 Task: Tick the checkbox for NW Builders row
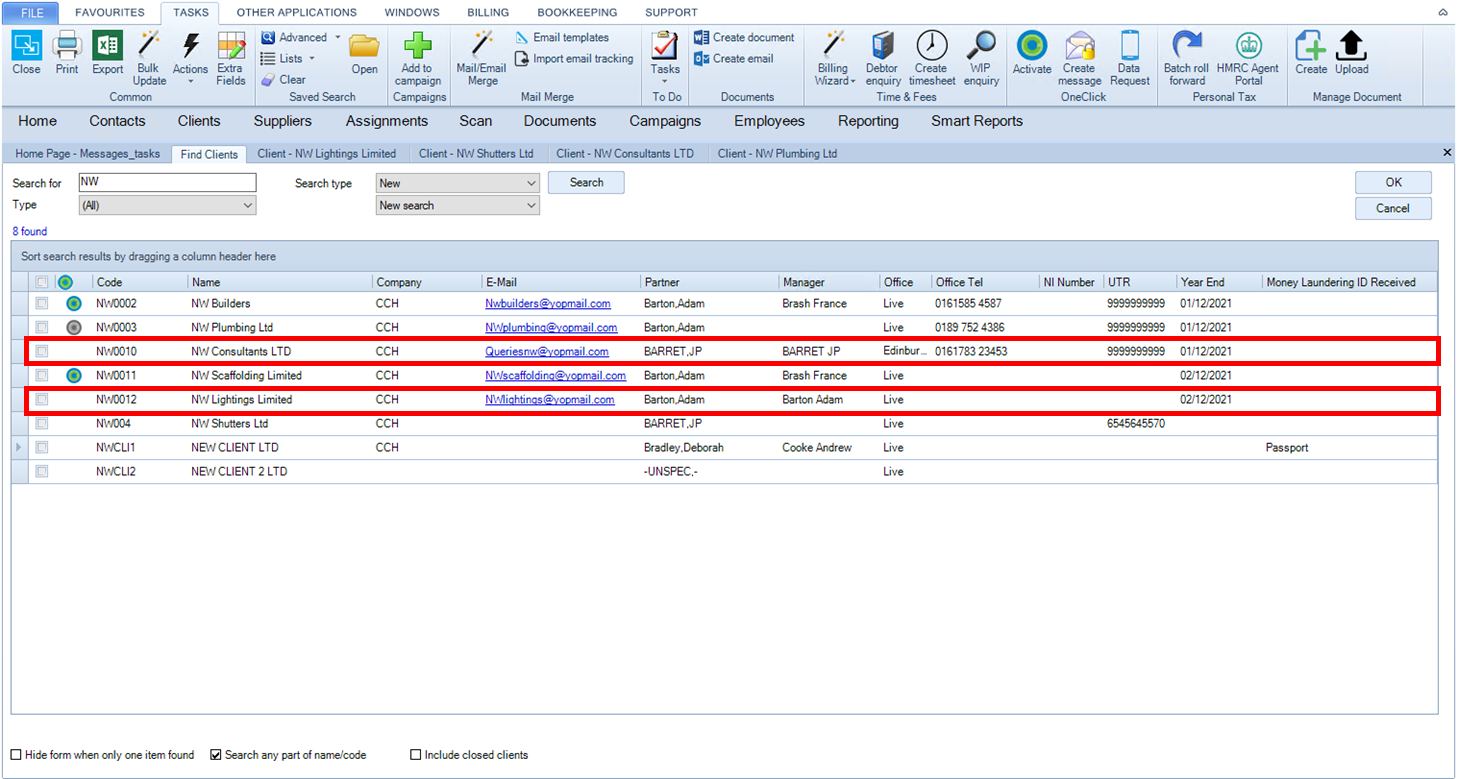42,303
